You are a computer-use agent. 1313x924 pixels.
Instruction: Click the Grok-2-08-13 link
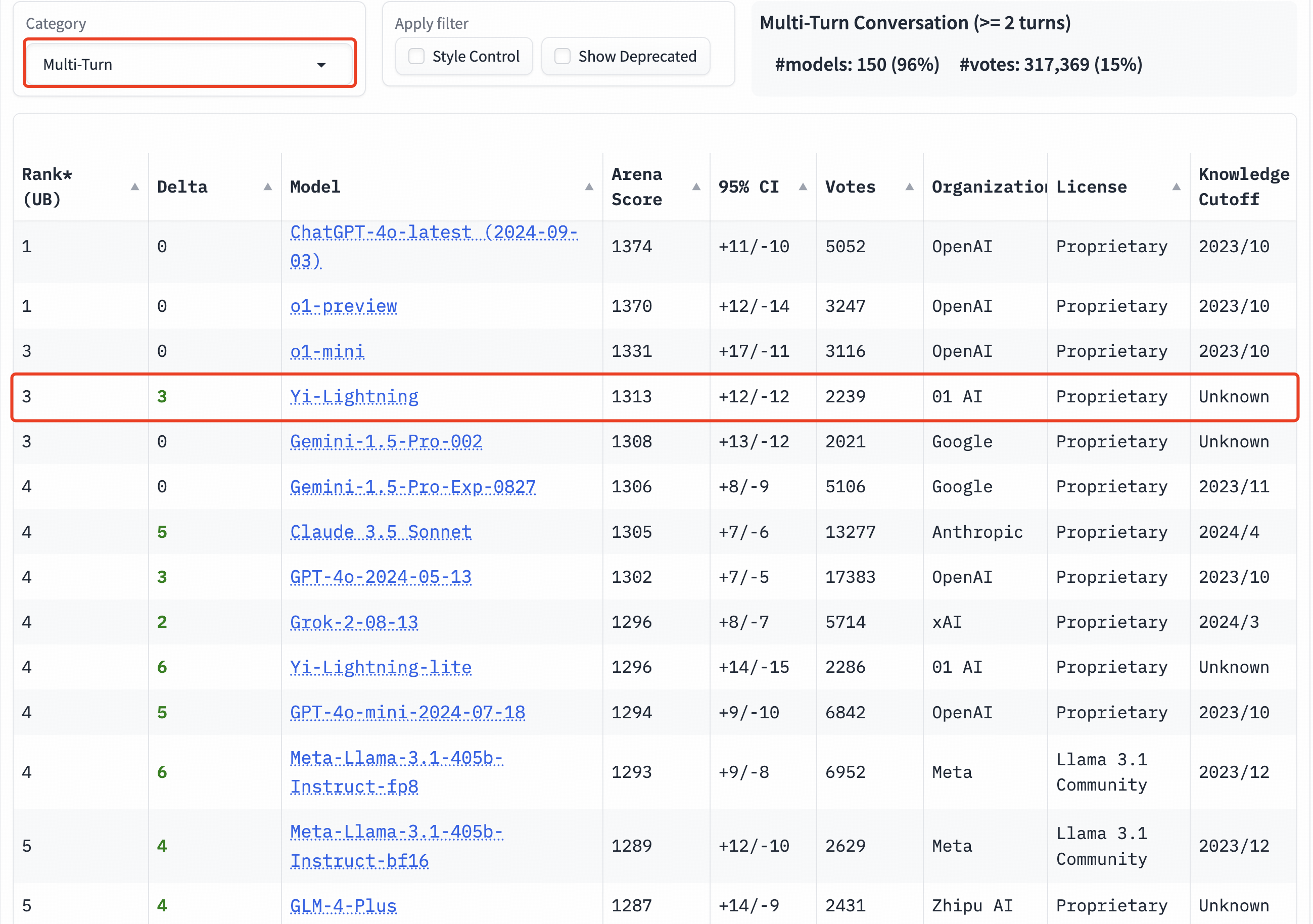point(354,622)
